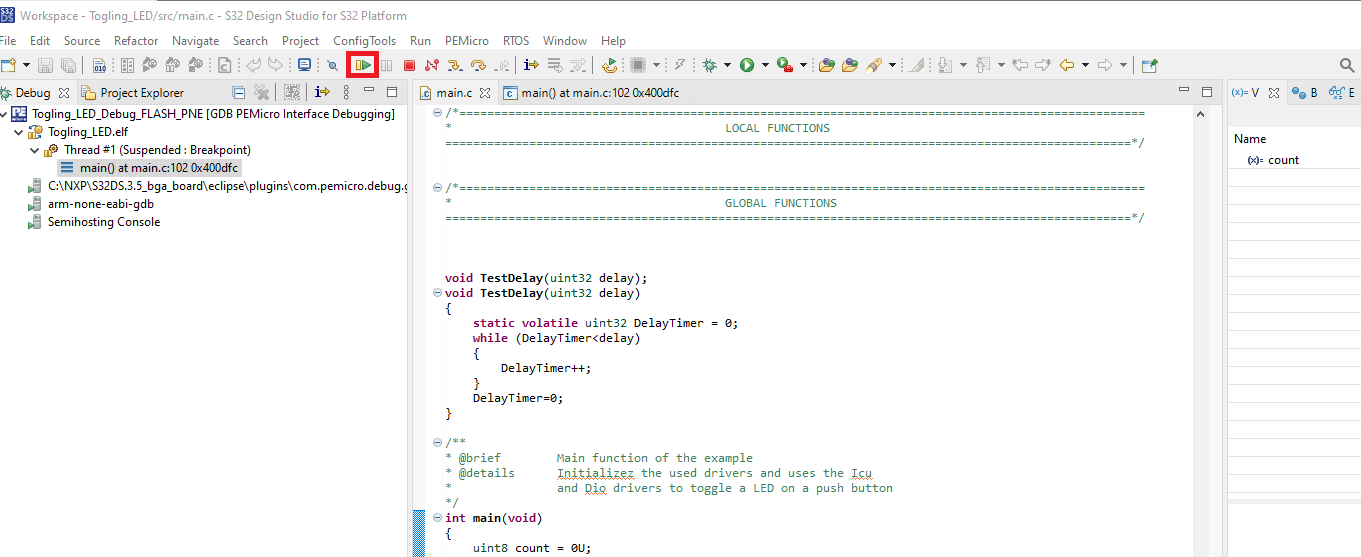Viewport: 1361px width, 557px height.
Task: Click the Resume debug button
Action: (x=363, y=65)
